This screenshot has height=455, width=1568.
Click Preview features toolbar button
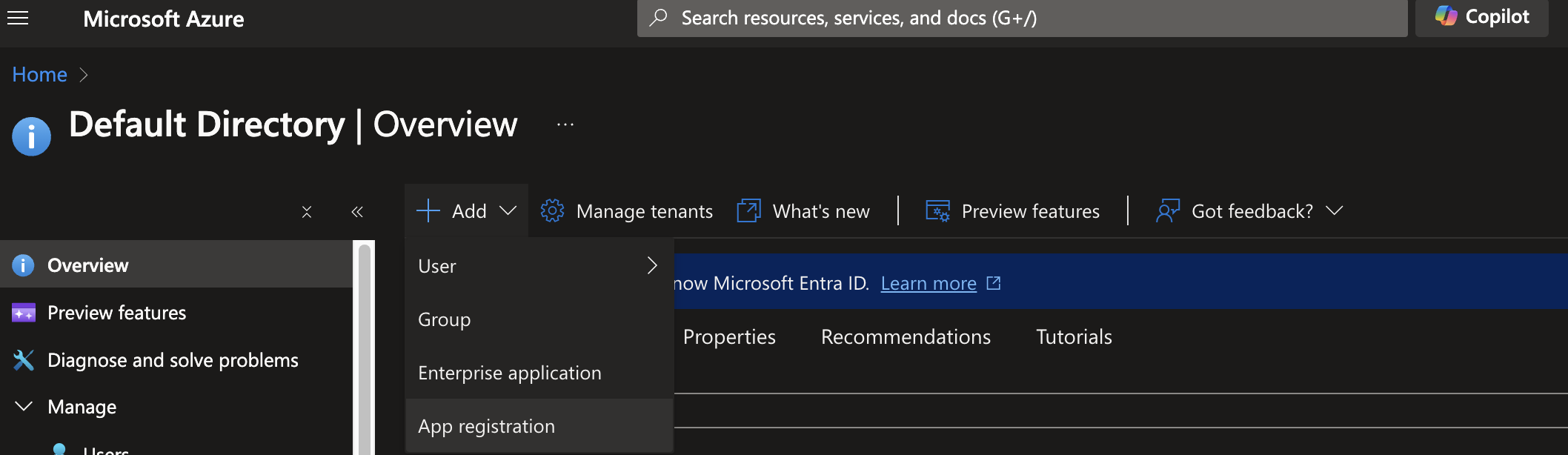coord(1012,211)
